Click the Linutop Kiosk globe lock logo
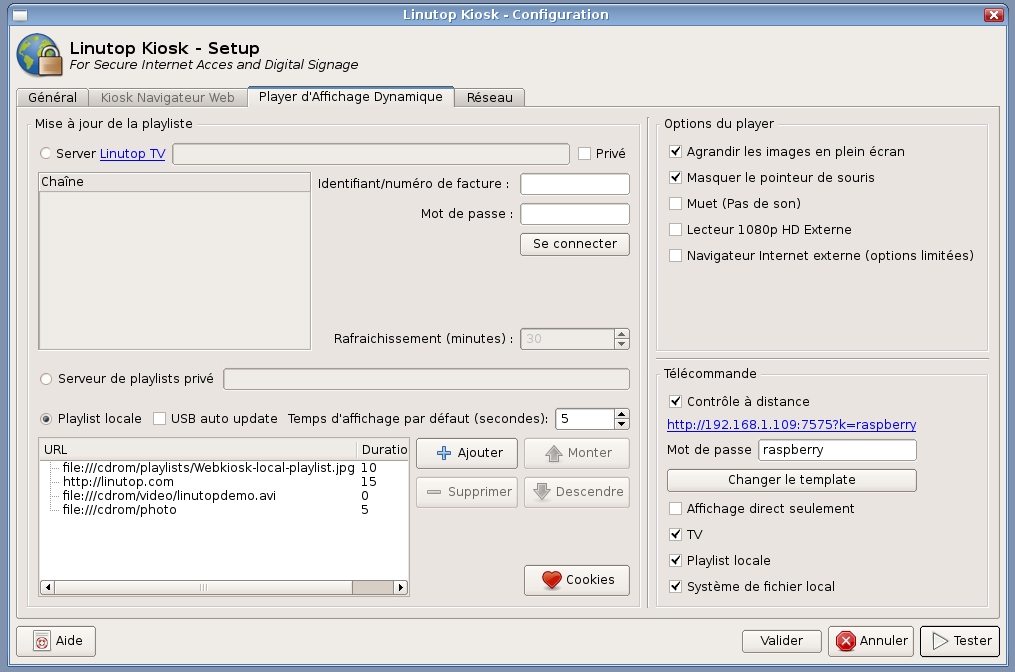 pyautogui.click(x=39, y=55)
